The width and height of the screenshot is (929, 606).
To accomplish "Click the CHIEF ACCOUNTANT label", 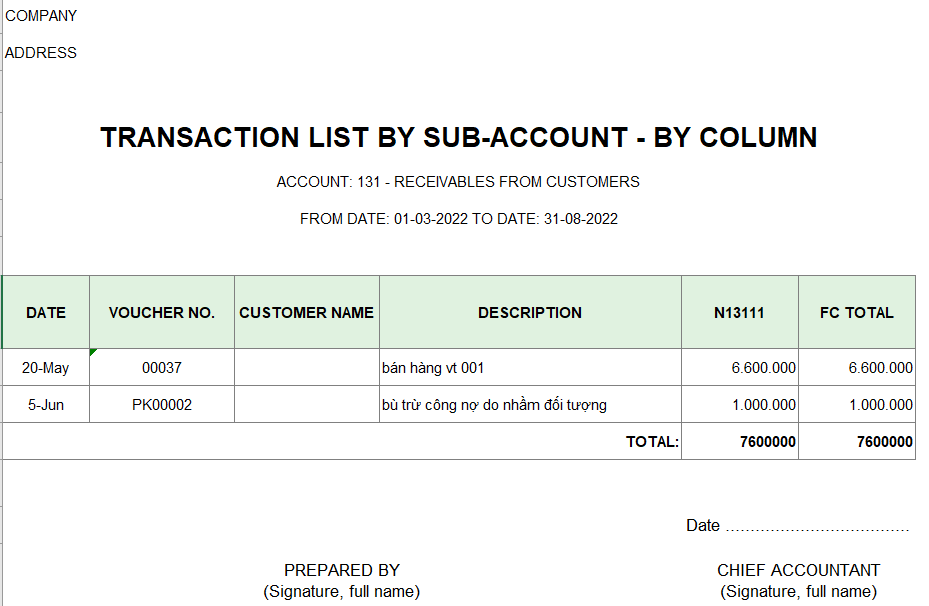I will [798, 570].
